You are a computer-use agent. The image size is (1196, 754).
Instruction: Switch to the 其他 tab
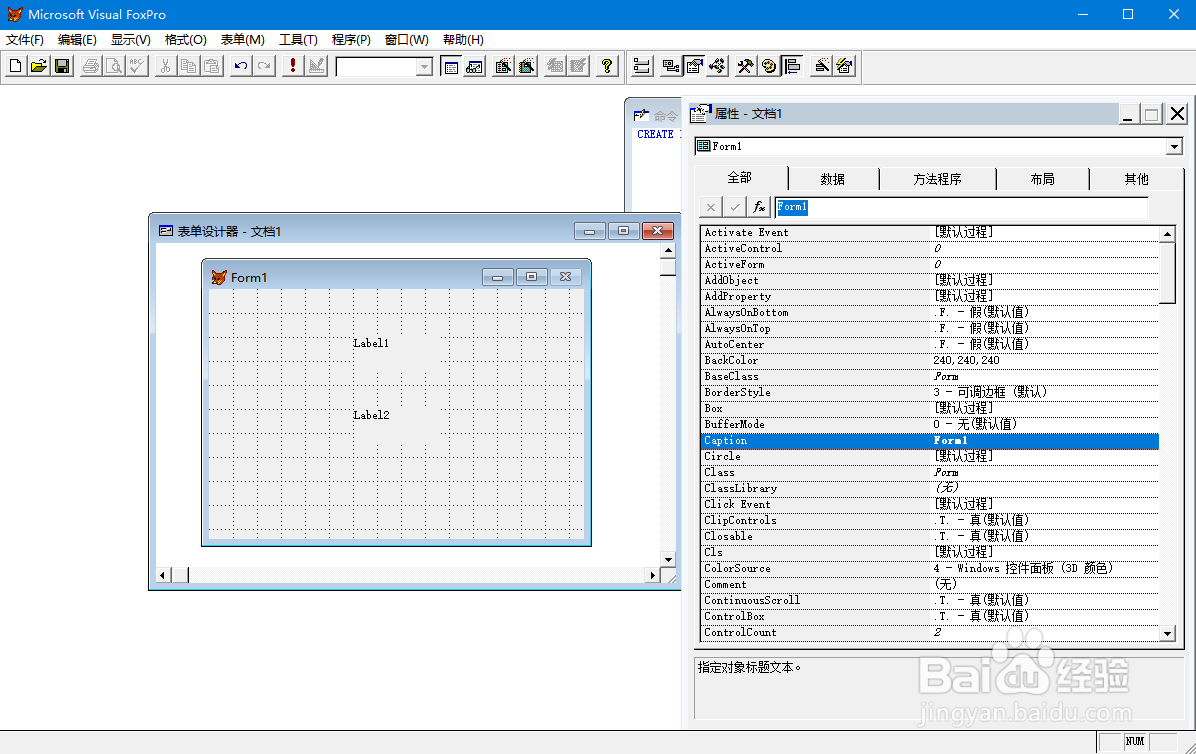click(x=1136, y=179)
